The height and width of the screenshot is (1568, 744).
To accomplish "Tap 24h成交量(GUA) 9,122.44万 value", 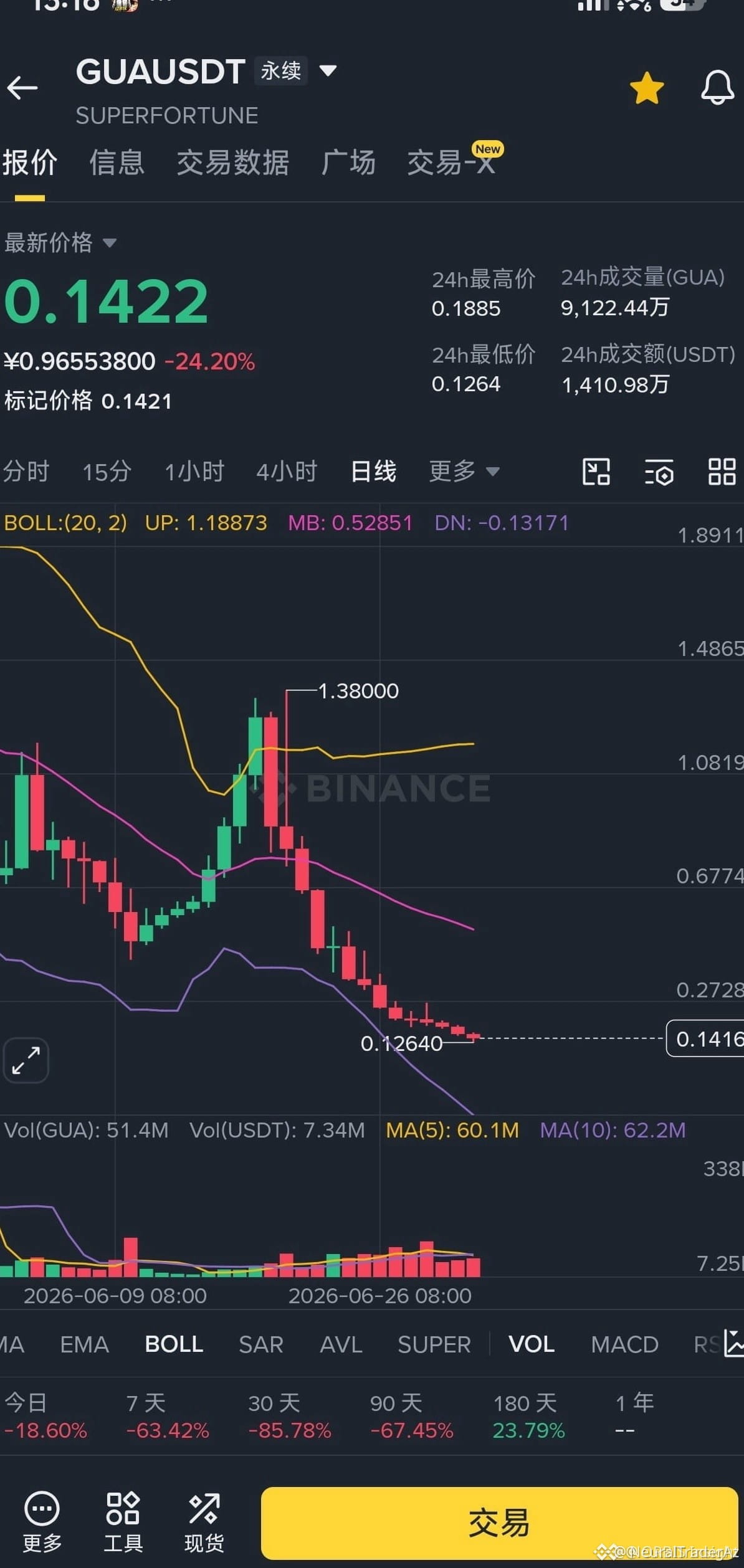I will pos(615,307).
